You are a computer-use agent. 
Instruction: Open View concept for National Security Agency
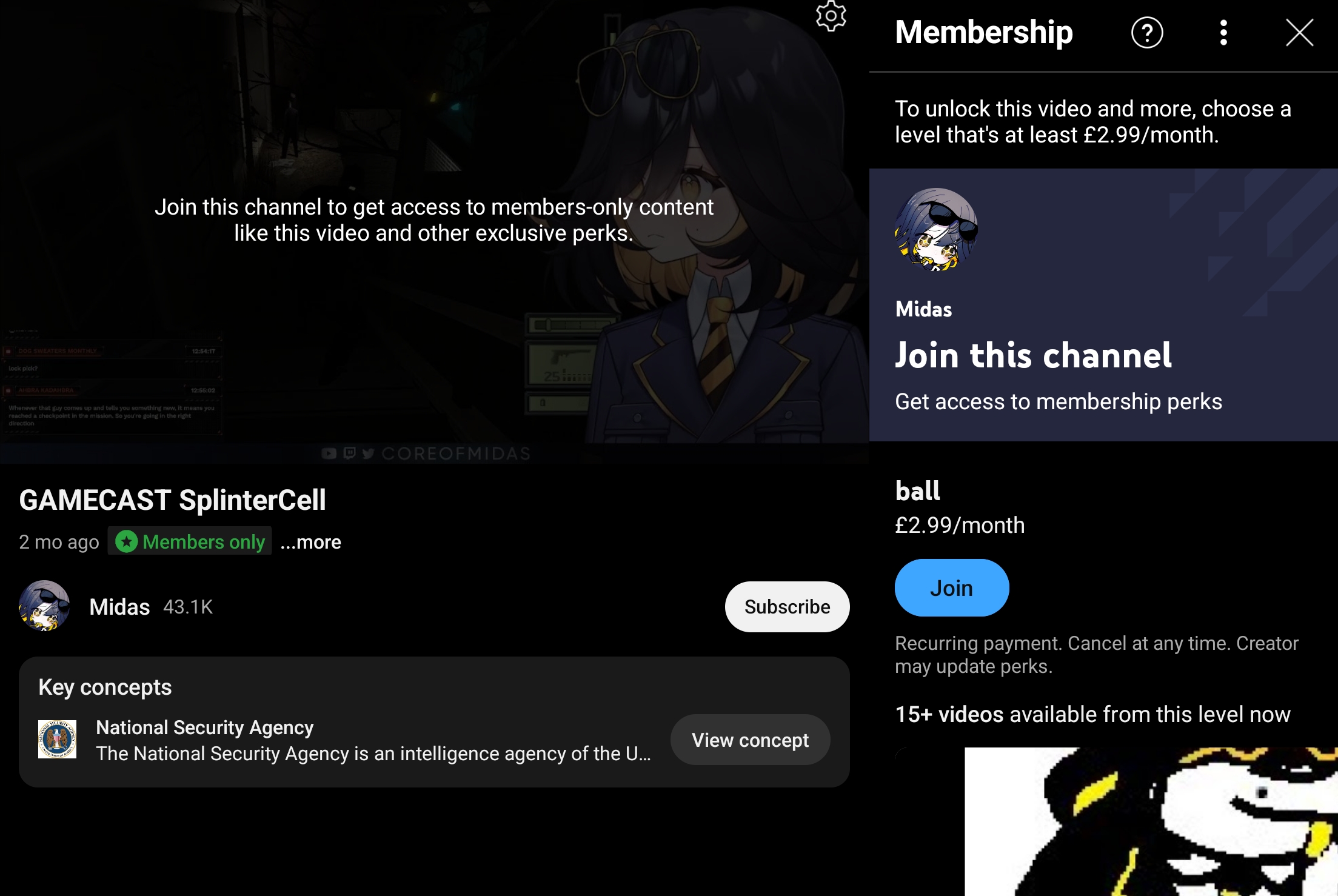pyautogui.click(x=750, y=740)
